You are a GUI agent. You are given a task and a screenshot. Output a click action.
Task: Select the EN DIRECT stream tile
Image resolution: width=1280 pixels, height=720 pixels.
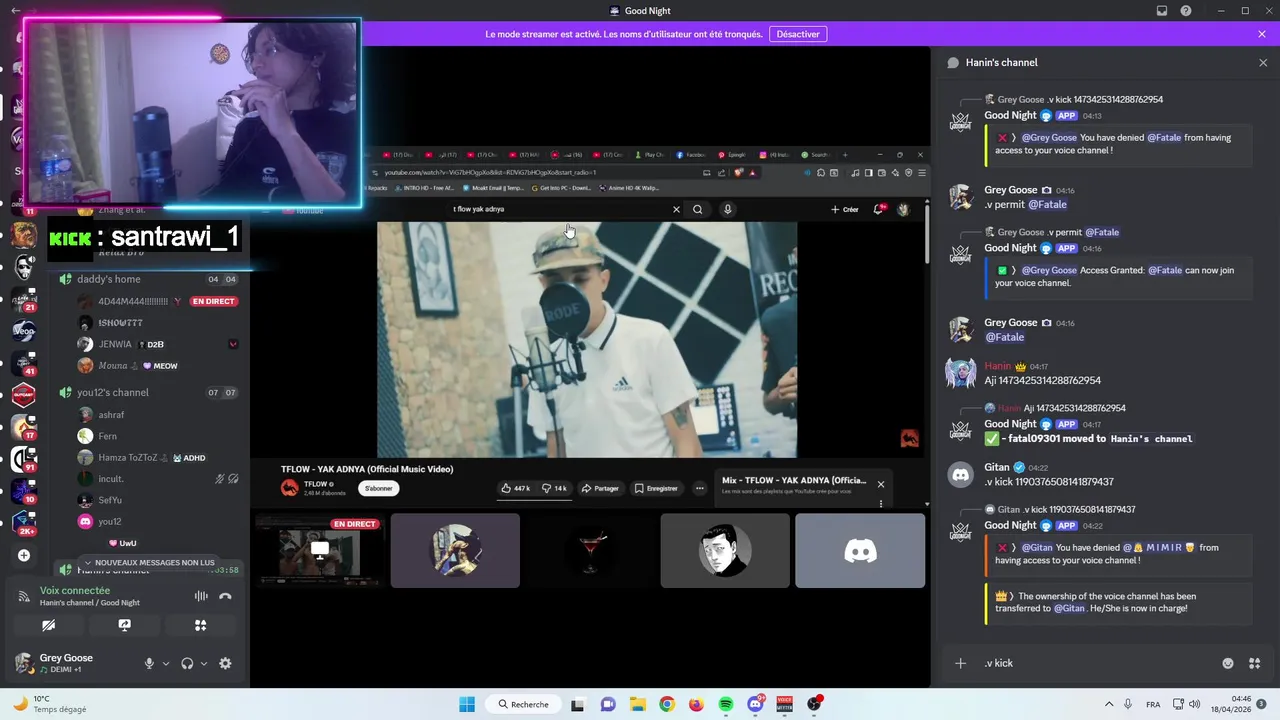click(x=320, y=550)
